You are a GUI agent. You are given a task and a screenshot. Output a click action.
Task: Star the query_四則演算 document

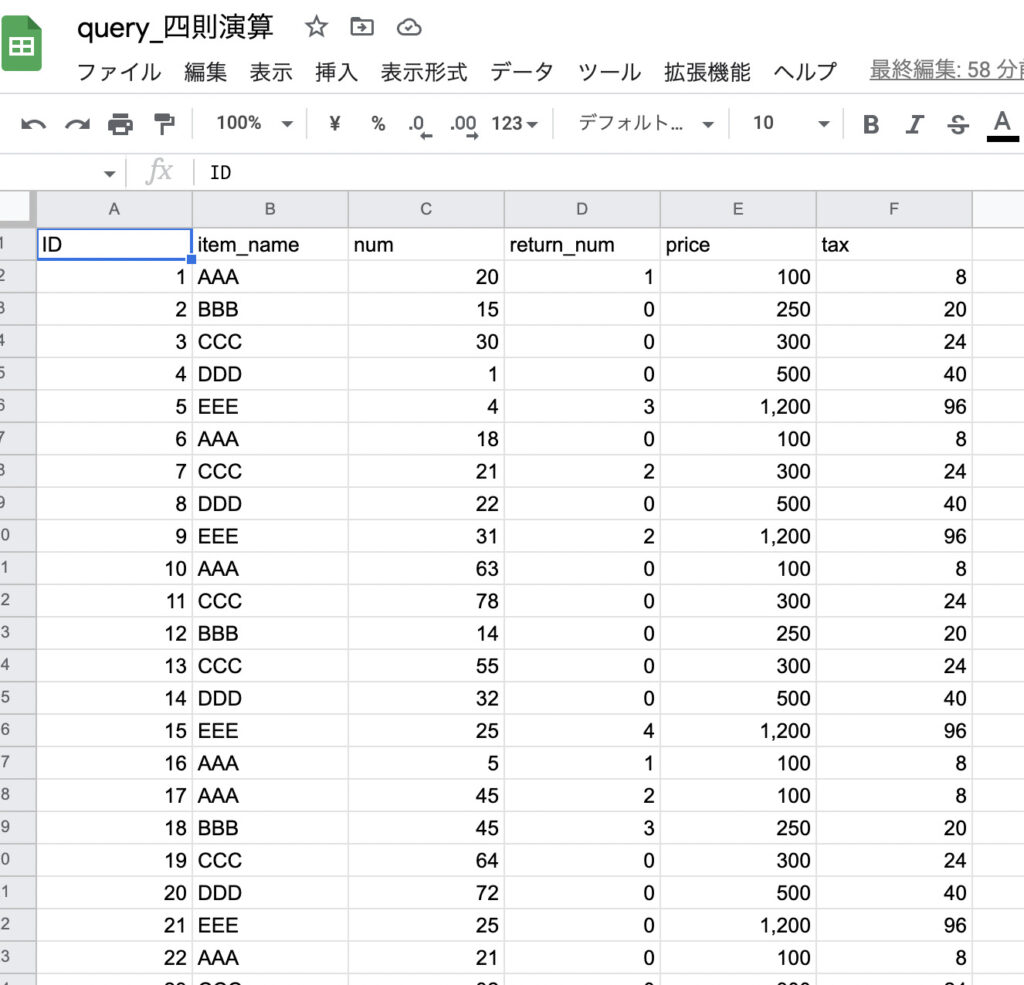pos(316,27)
